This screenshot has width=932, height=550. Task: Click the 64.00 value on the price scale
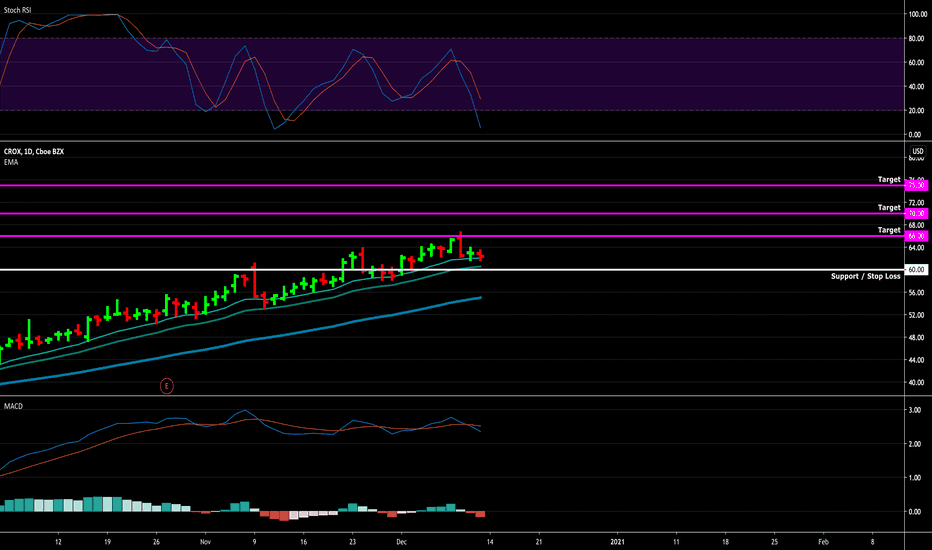point(916,248)
